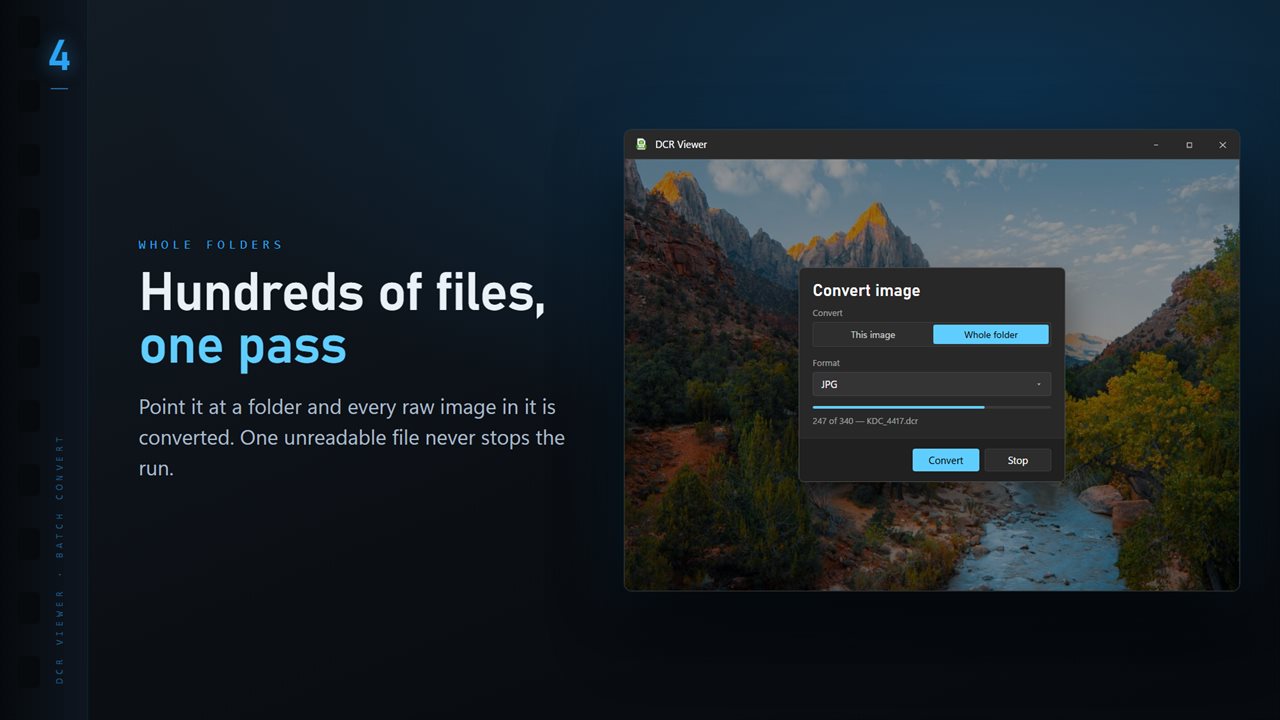Open the JPG format dropdown
Image resolution: width=1280 pixels, height=720 pixels.
coord(932,384)
